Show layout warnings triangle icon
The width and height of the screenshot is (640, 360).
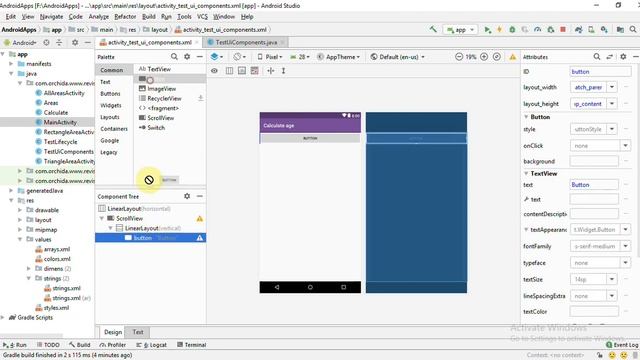513,57
